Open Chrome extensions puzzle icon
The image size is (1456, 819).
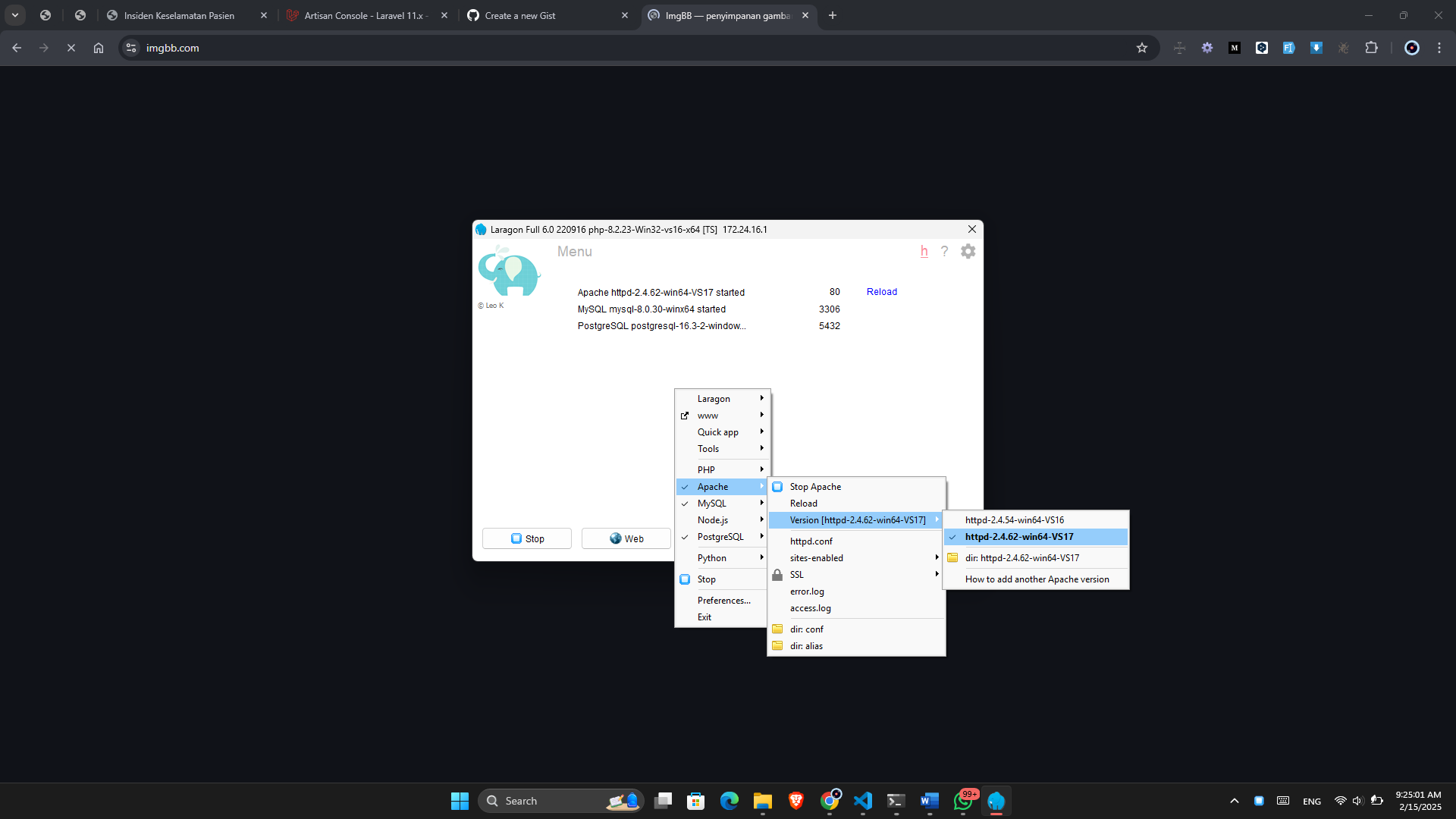1371,48
